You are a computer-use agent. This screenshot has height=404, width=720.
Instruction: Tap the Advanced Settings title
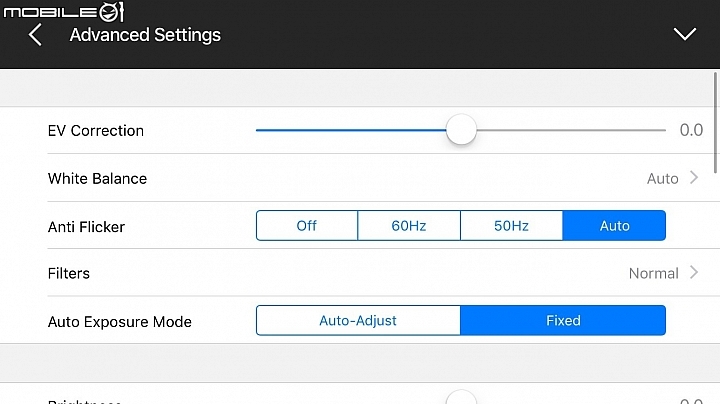[145, 35]
